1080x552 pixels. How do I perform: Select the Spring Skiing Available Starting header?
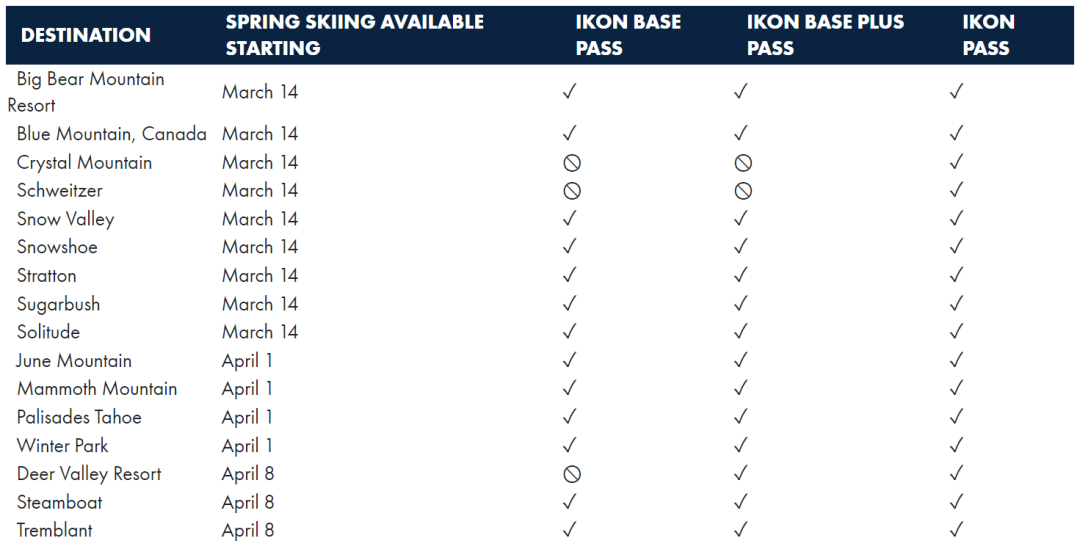pyautogui.click(x=354, y=35)
